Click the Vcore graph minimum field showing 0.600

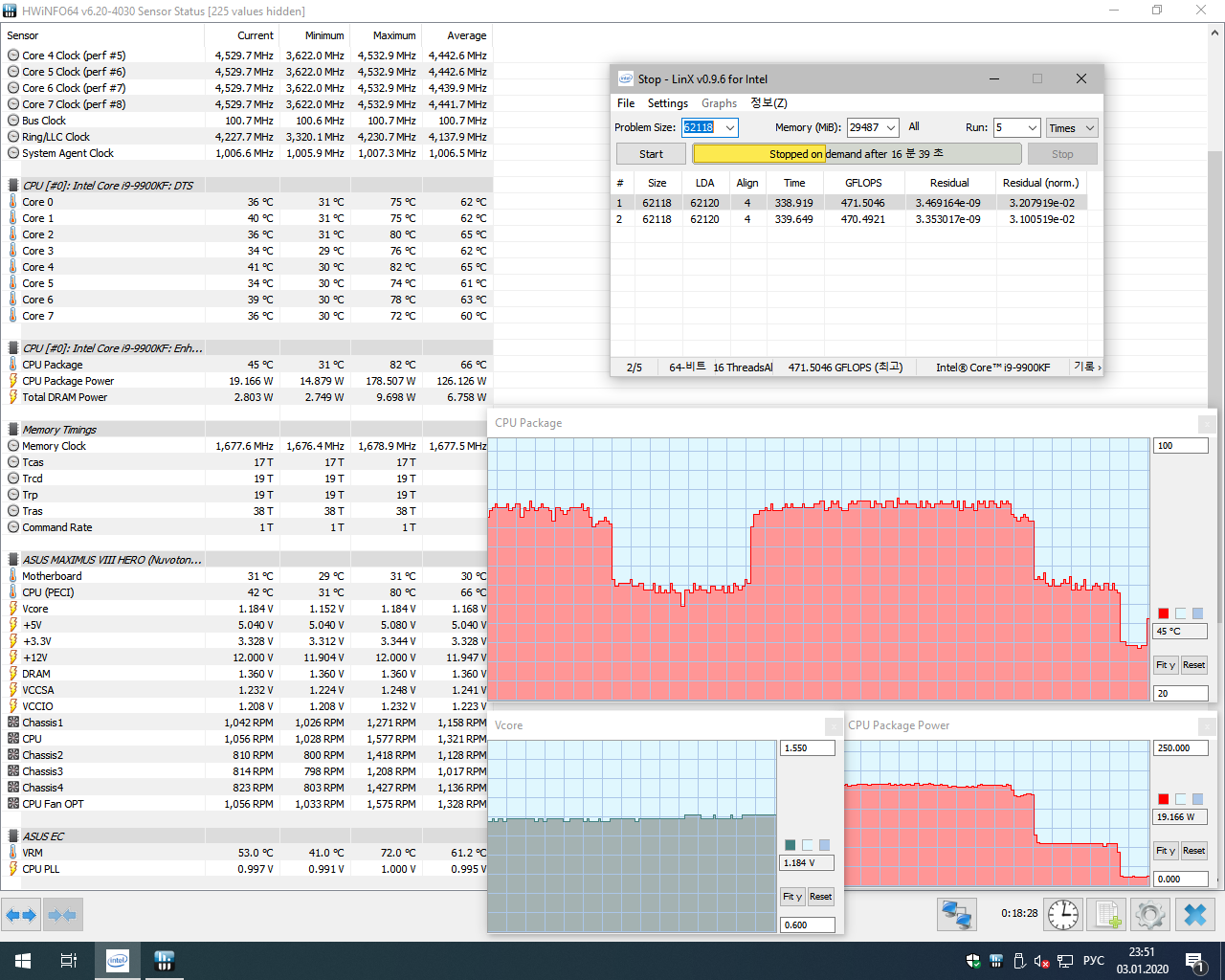click(808, 925)
